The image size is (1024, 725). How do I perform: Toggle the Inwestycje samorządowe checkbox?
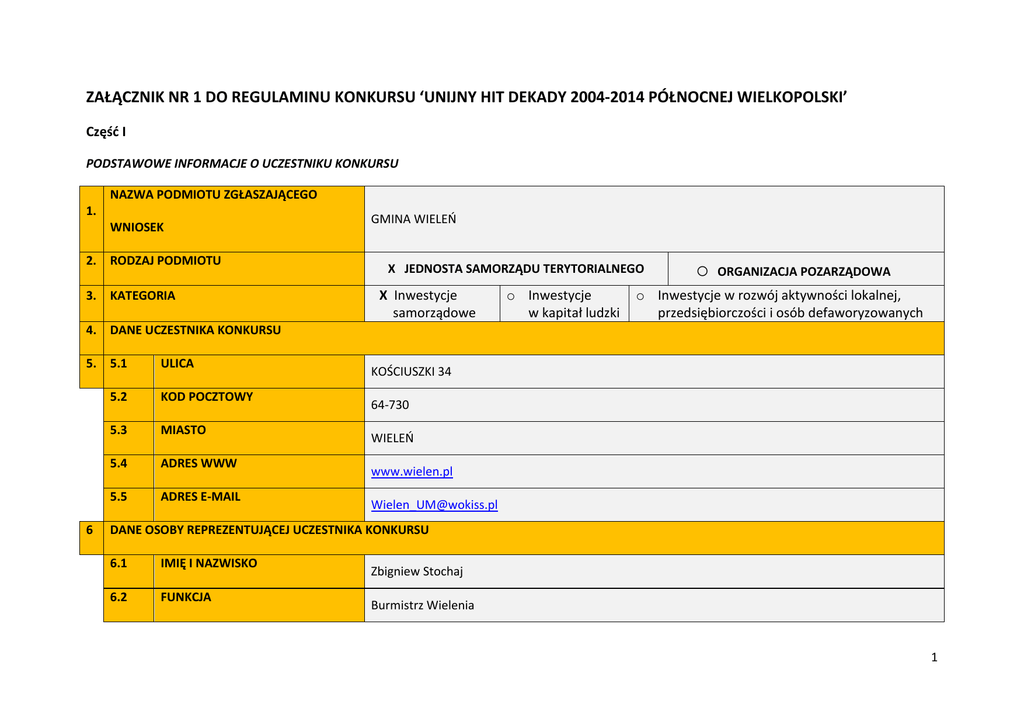point(383,295)
